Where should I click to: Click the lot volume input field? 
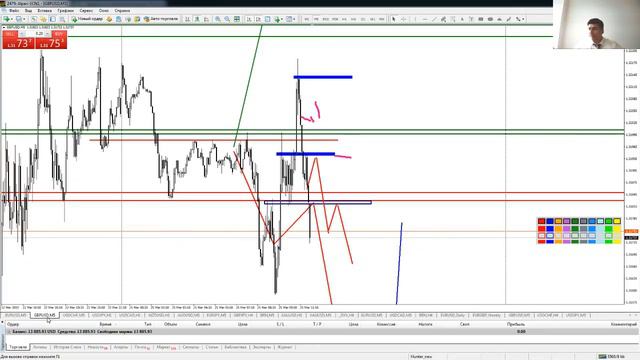(x=35, y=34)
